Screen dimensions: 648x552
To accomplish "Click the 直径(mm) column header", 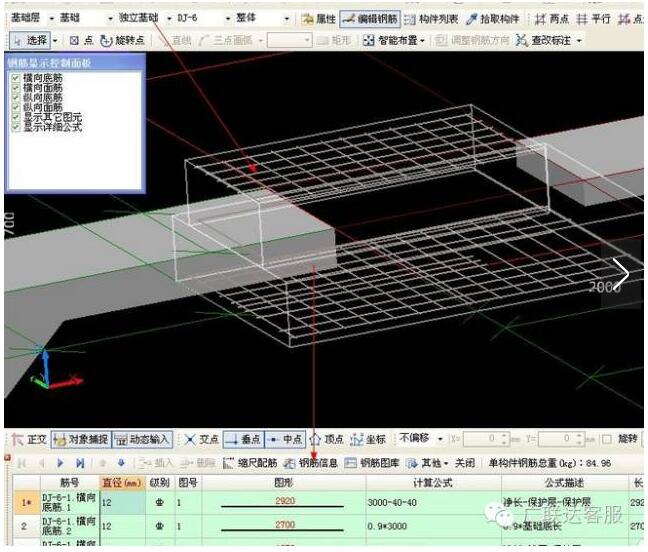I will 122,483.
